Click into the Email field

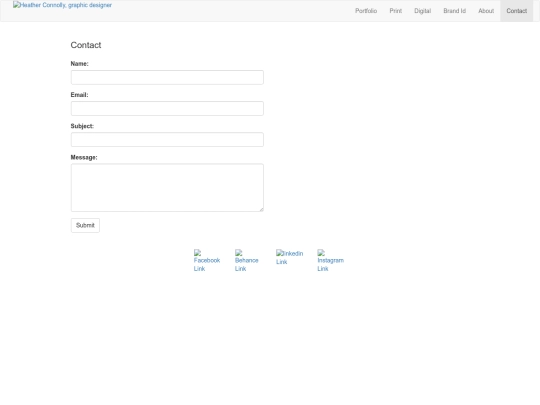pos(167,108)
